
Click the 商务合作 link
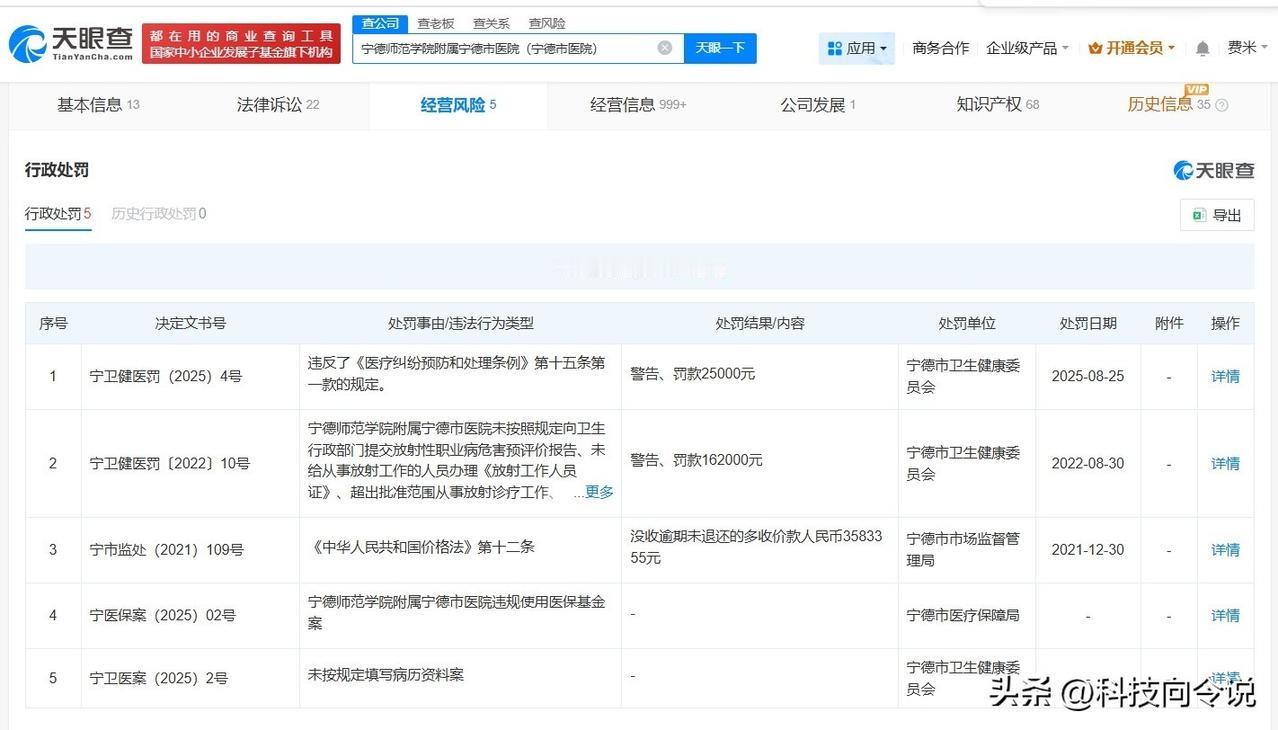[940, 48]
